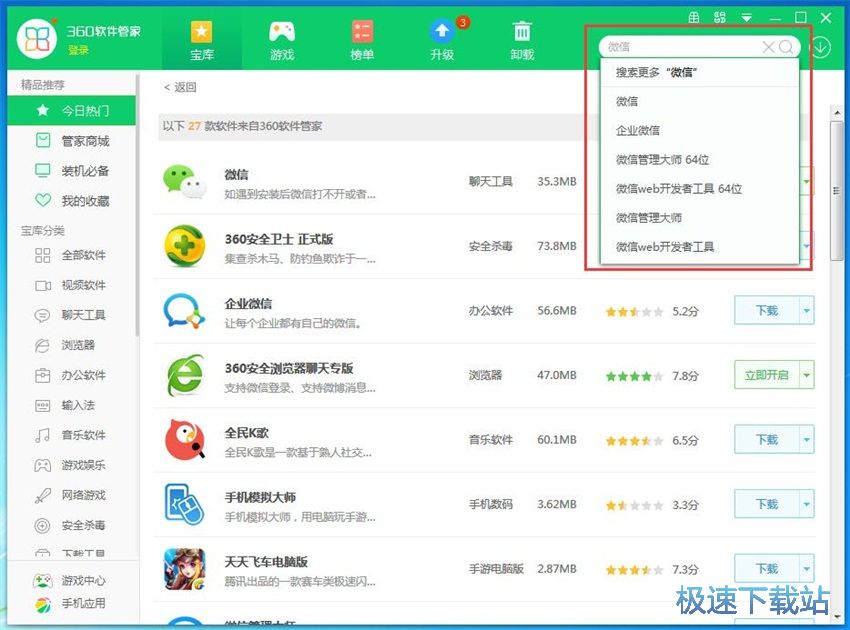Click the 360安全卫士 app icon
This screenshot has width=850, height=630.
[185, 246]
